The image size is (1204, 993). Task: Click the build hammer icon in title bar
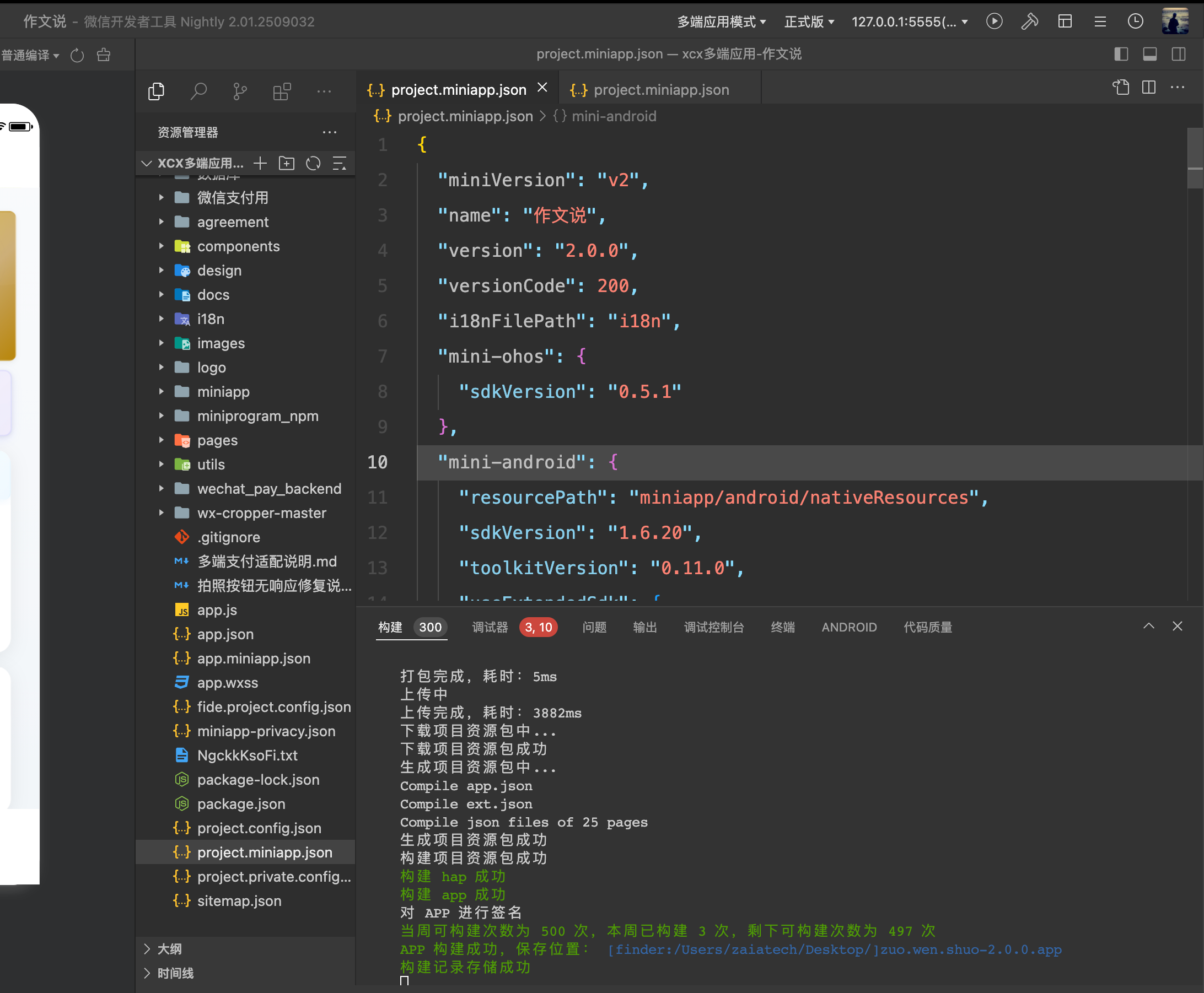[x=1029, y=21]
